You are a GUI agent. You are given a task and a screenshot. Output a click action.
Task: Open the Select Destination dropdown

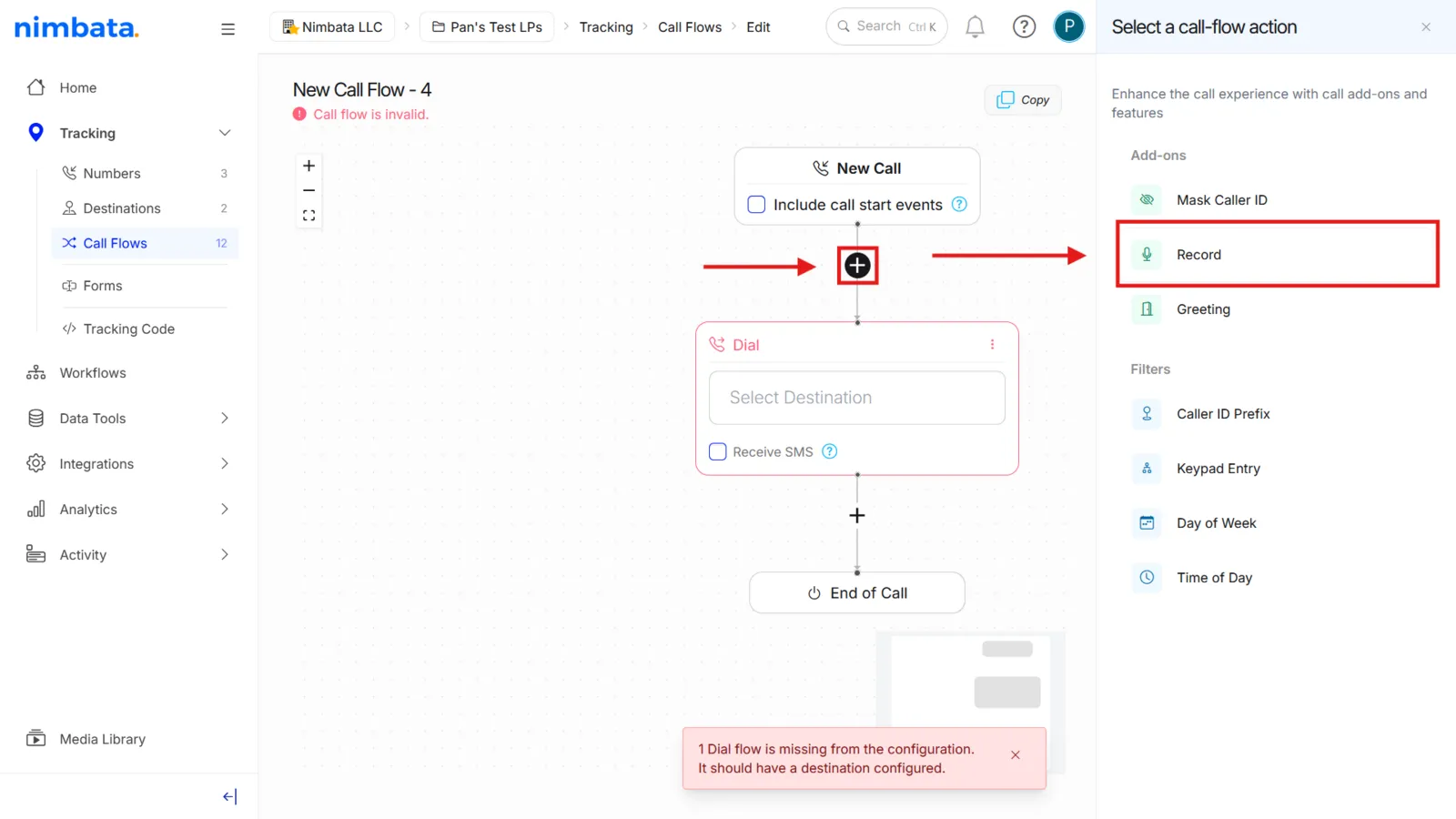(x=857, y=398)
